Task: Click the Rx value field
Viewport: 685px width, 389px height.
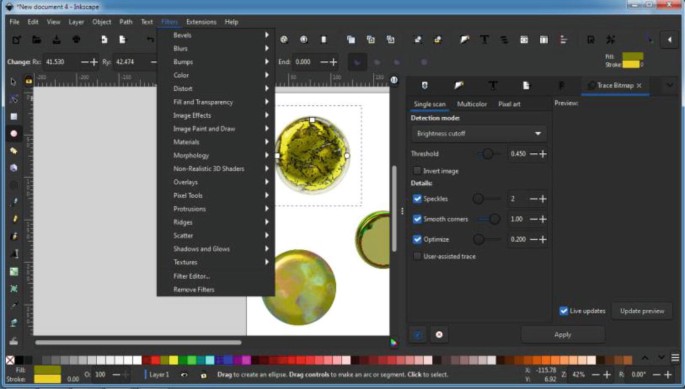Action: pos(61,62)
